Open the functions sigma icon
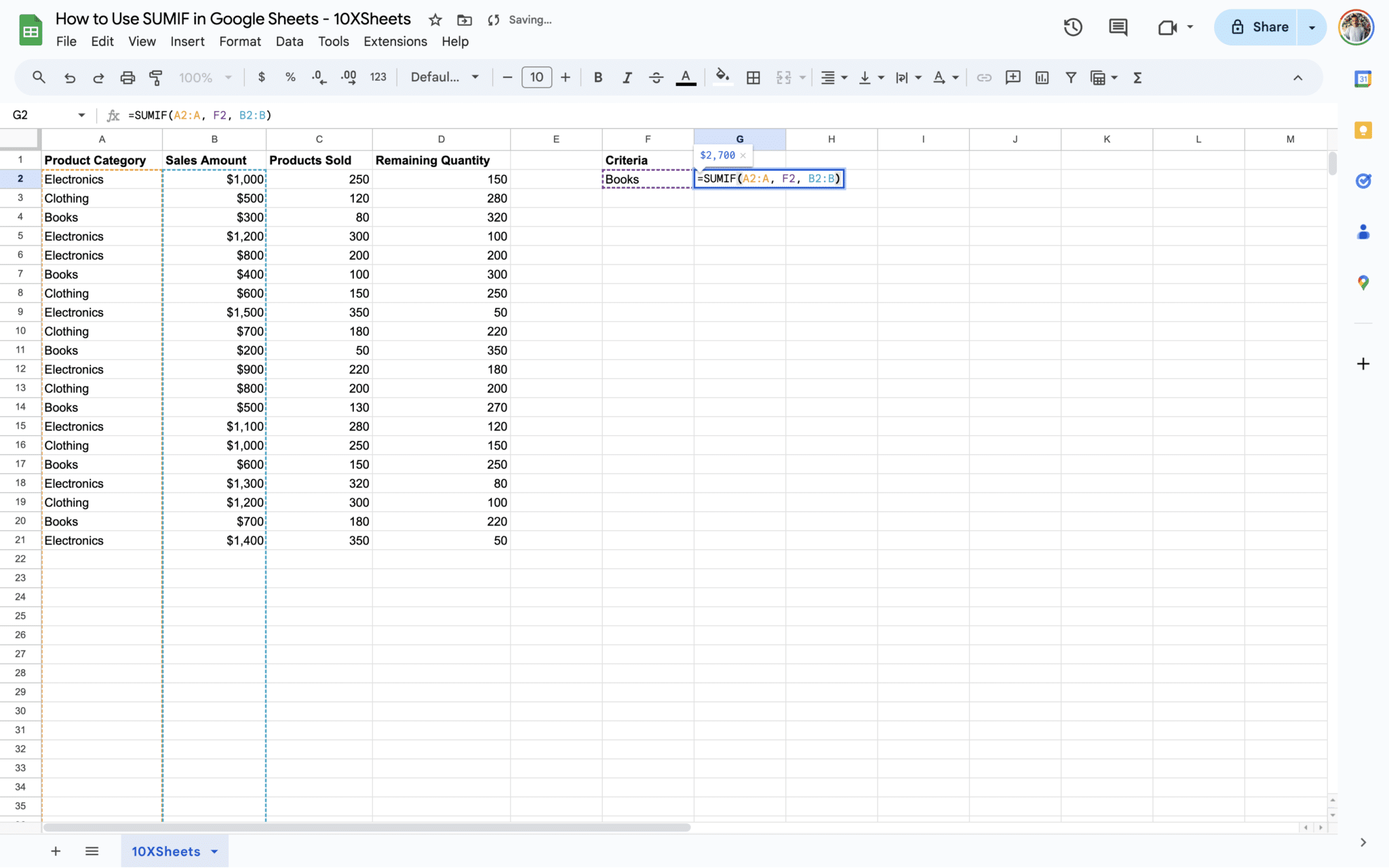This screenshot has width=1389, height=868. [1137, 78]
